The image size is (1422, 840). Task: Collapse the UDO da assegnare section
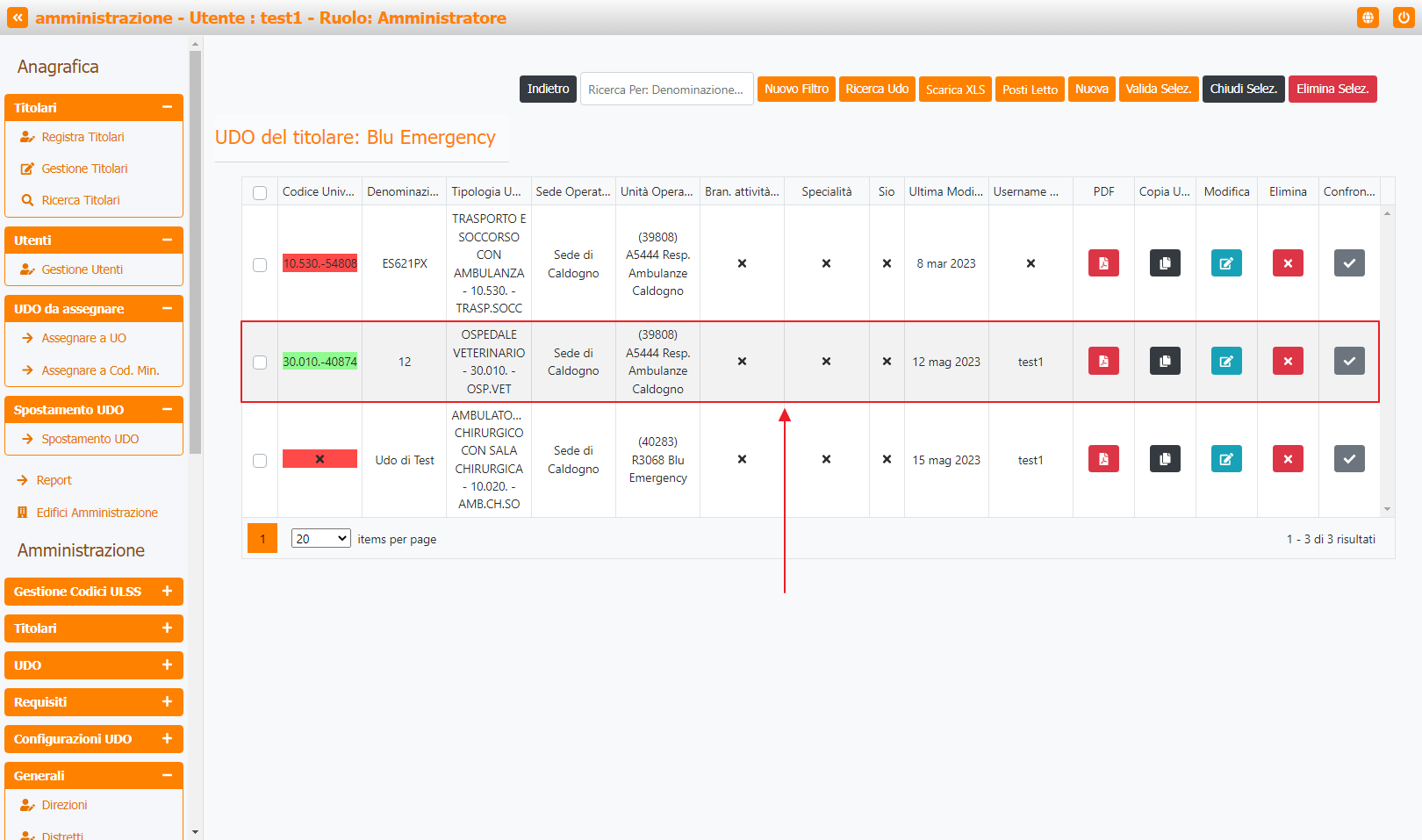167,308
